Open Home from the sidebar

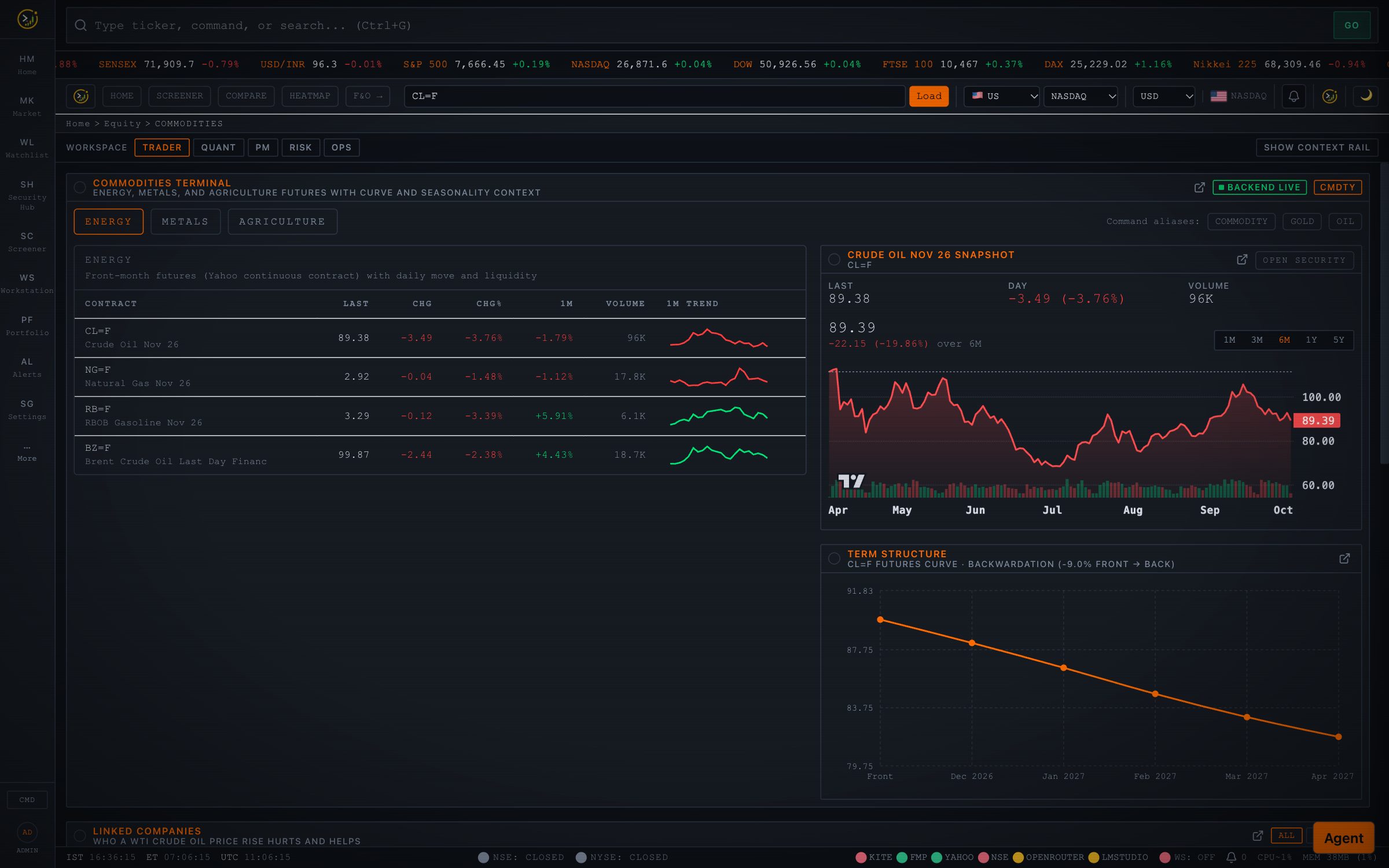tap(27, 65)
